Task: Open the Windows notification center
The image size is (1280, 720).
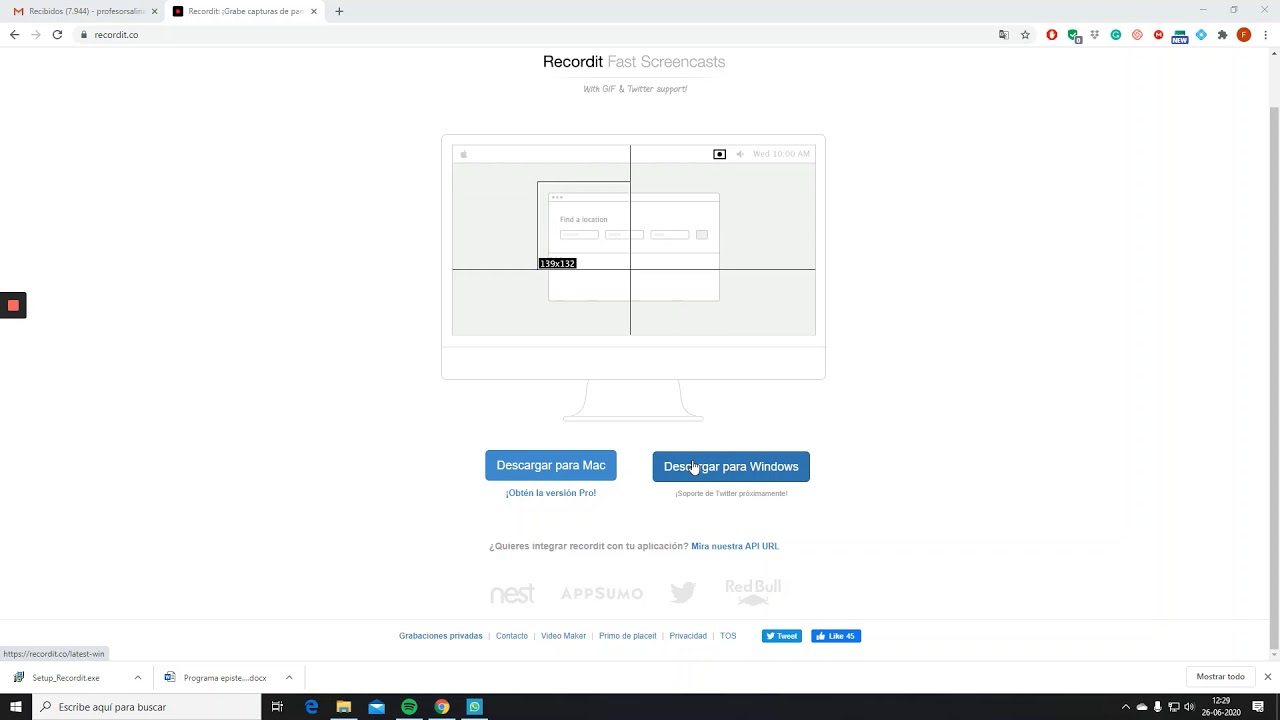Action: point(1258,707)
